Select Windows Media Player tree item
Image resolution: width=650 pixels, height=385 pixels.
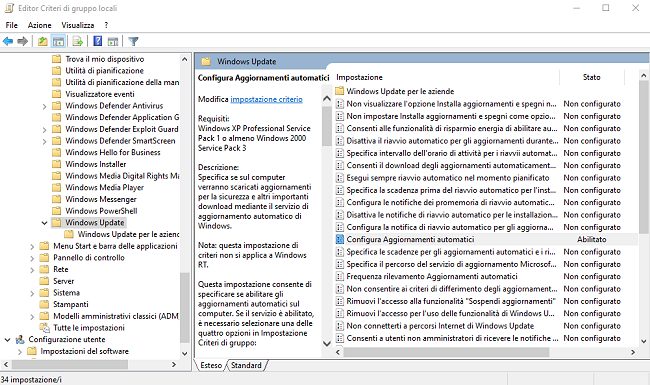[x=104, y=187]
